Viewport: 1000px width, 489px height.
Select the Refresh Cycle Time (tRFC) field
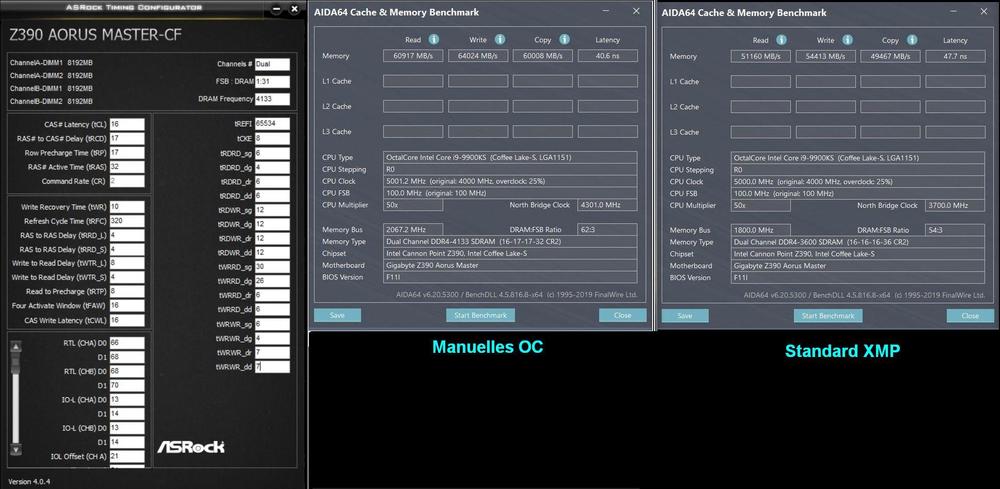coord(128,220)
